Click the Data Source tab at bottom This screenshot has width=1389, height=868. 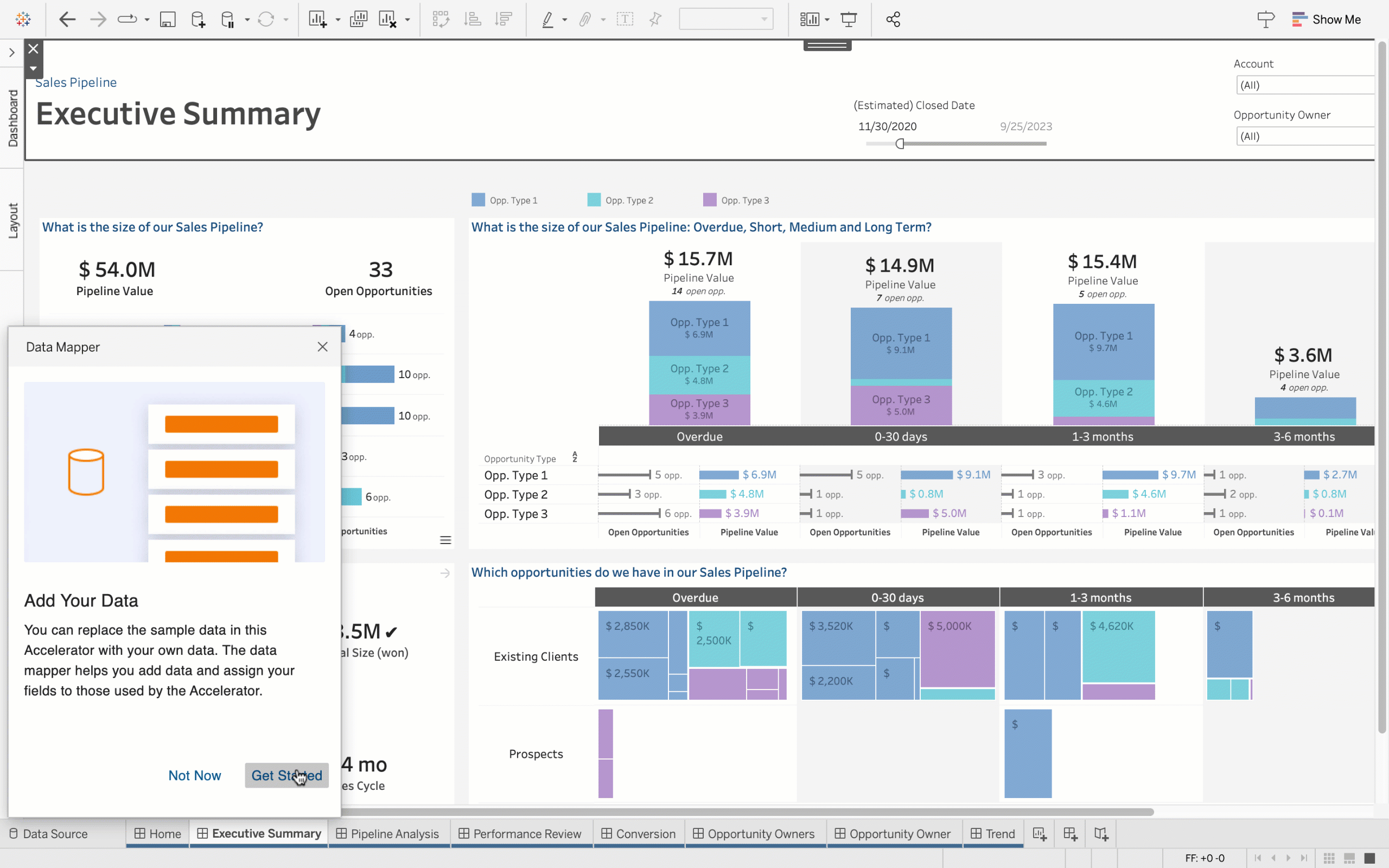coord(55,833)
